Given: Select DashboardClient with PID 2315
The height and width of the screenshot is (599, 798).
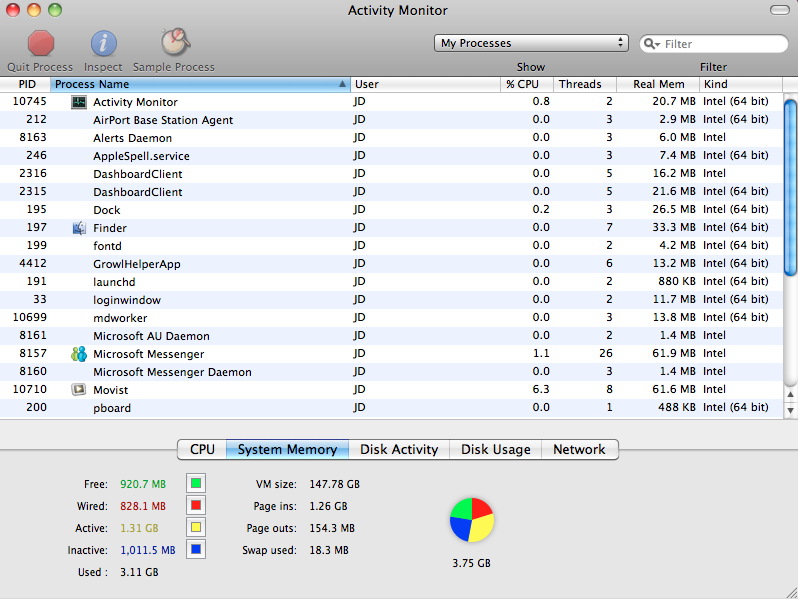Looking at the screenshot, I should (391, 192).
